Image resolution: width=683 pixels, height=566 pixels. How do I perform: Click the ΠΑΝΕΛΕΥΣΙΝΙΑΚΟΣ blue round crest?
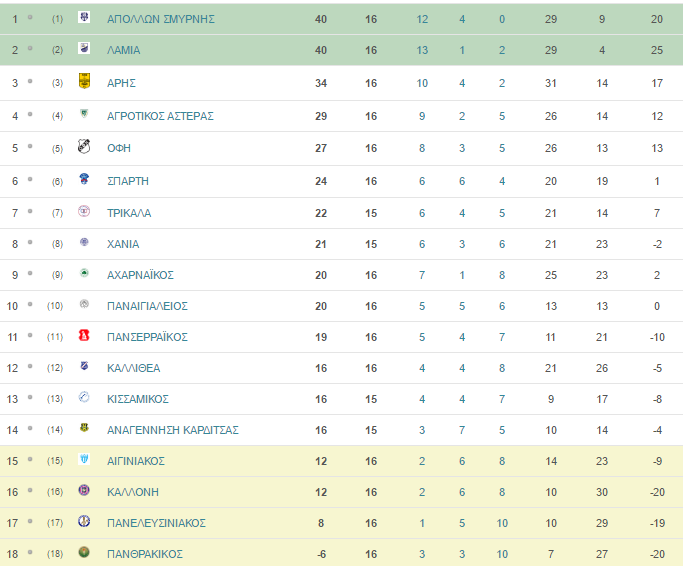click(x=84, y=521)
